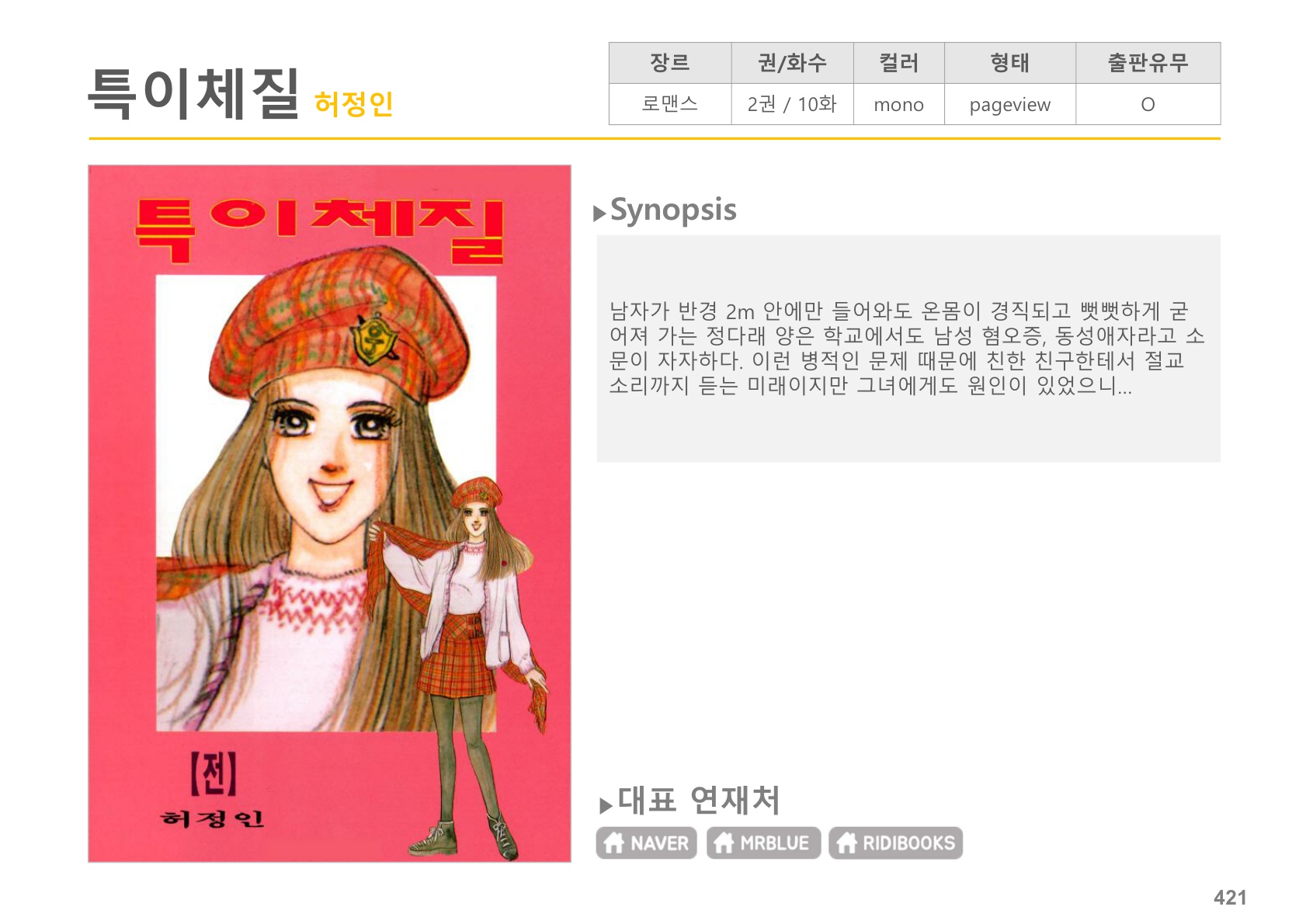Click the Synopsis disclosure triangle
This screenshot has width=1306, height=924.
click(599, 214)
